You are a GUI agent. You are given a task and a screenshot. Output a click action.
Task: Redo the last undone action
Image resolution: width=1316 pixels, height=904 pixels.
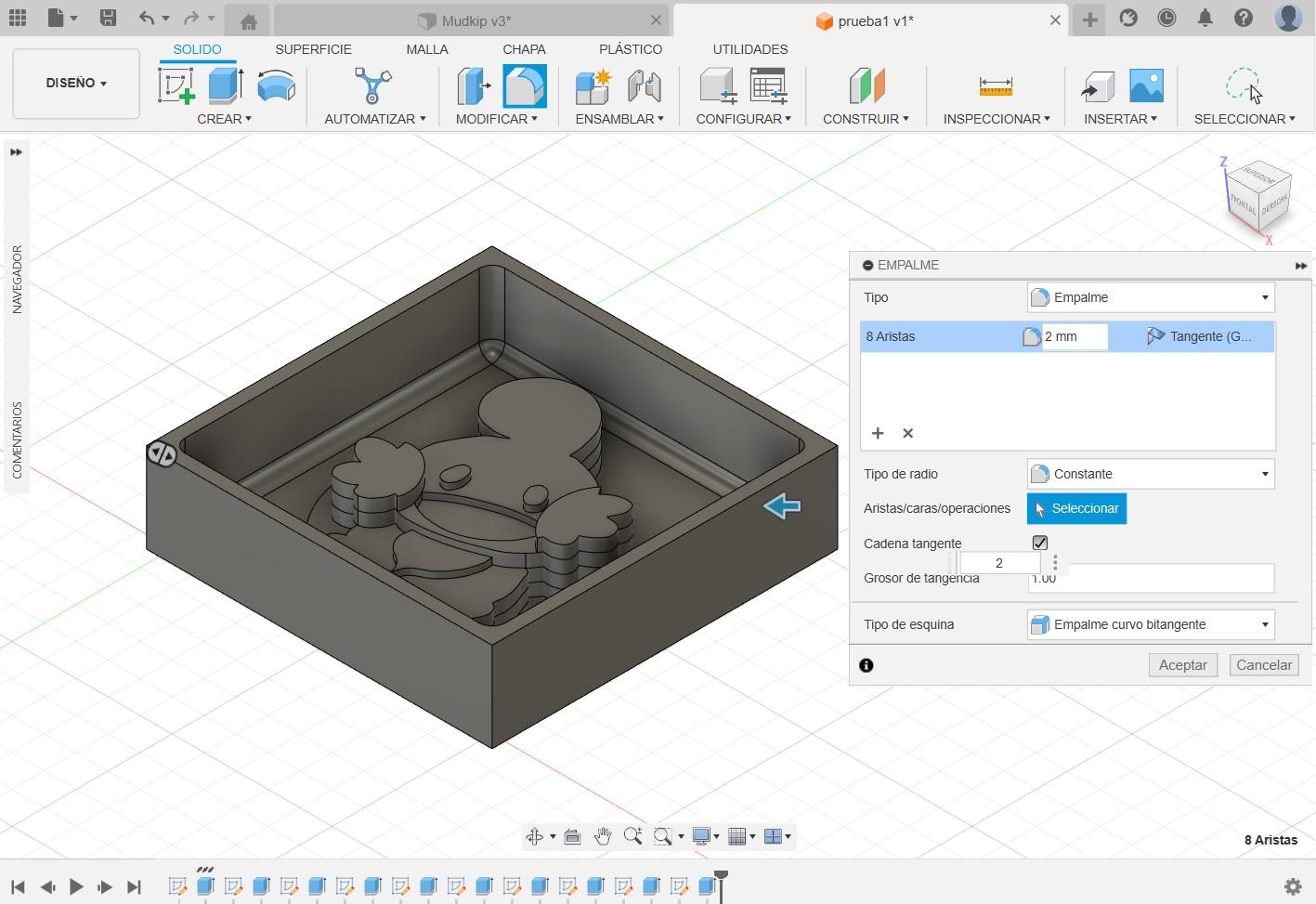pos(191,18)
